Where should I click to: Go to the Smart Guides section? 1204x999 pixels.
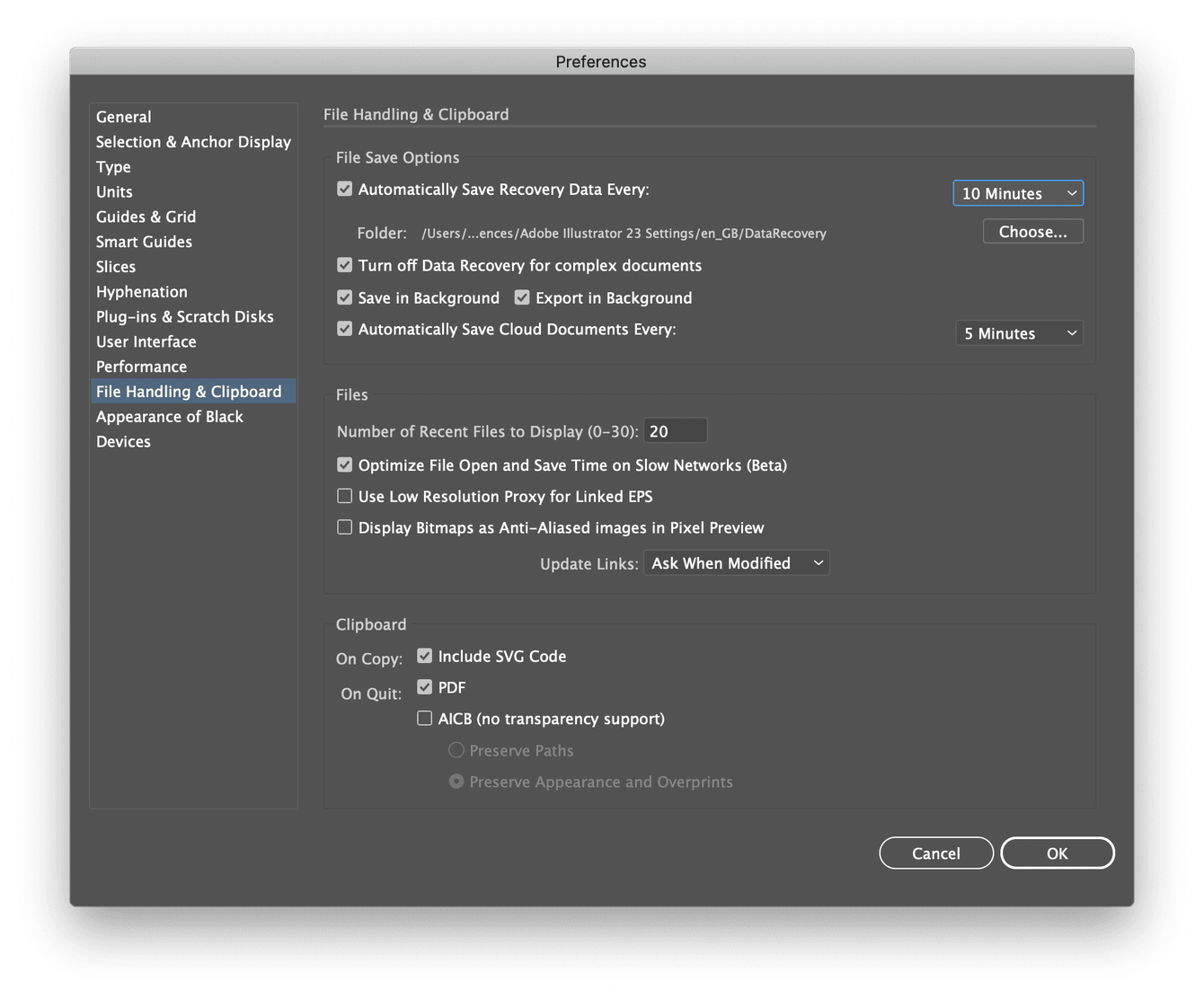tap(144, 242)
